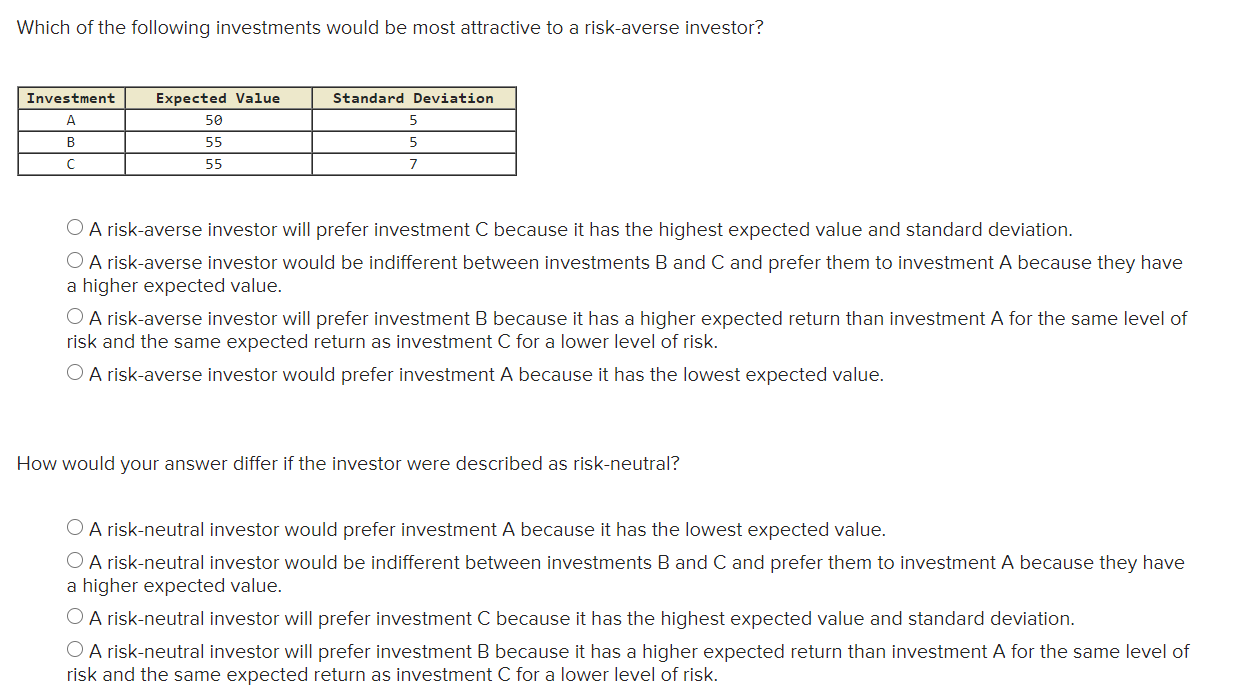Click the expected value 55 for Investment B

(x=218, y=141)
